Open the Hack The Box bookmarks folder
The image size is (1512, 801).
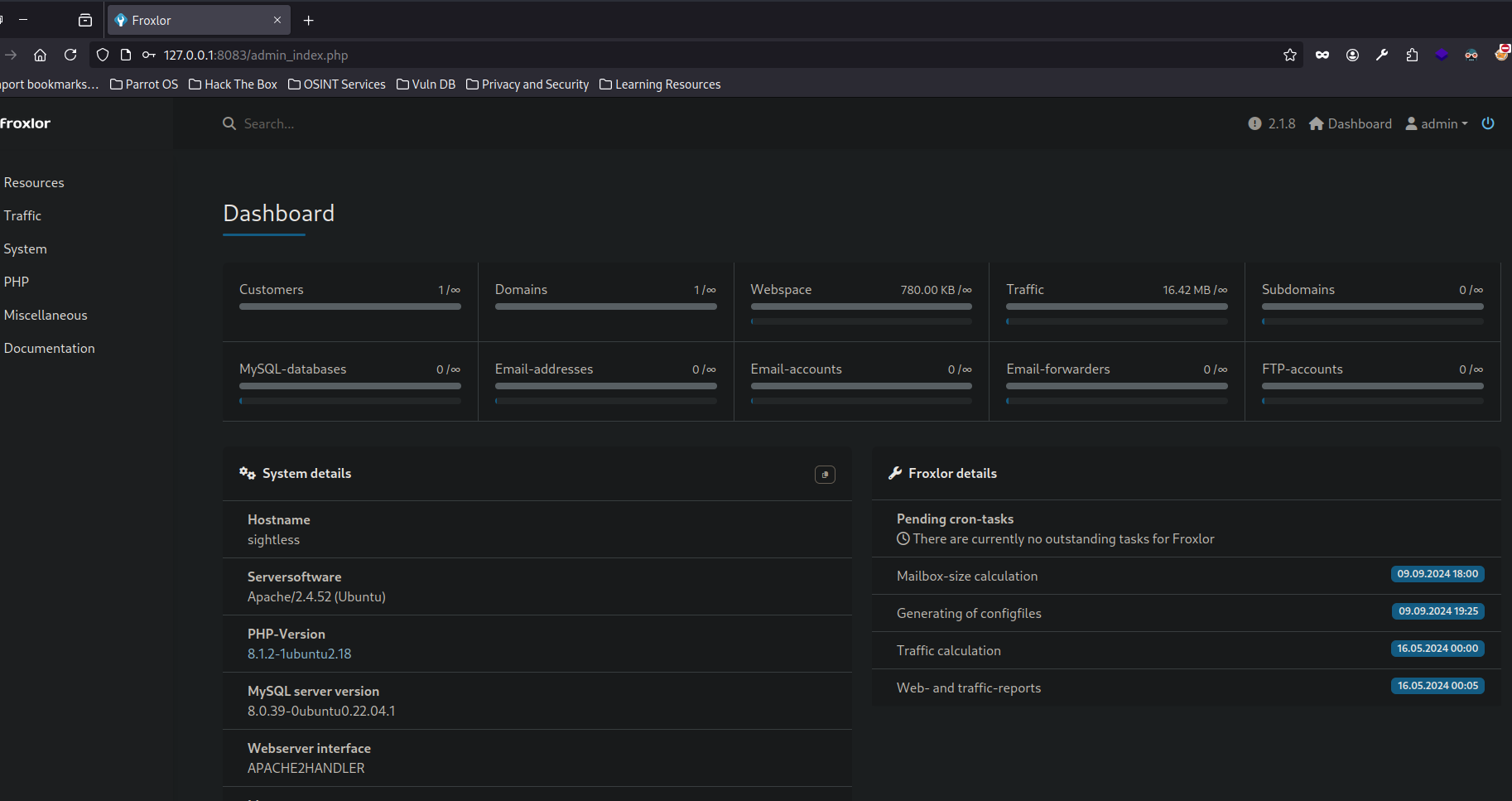click(233, 84)
